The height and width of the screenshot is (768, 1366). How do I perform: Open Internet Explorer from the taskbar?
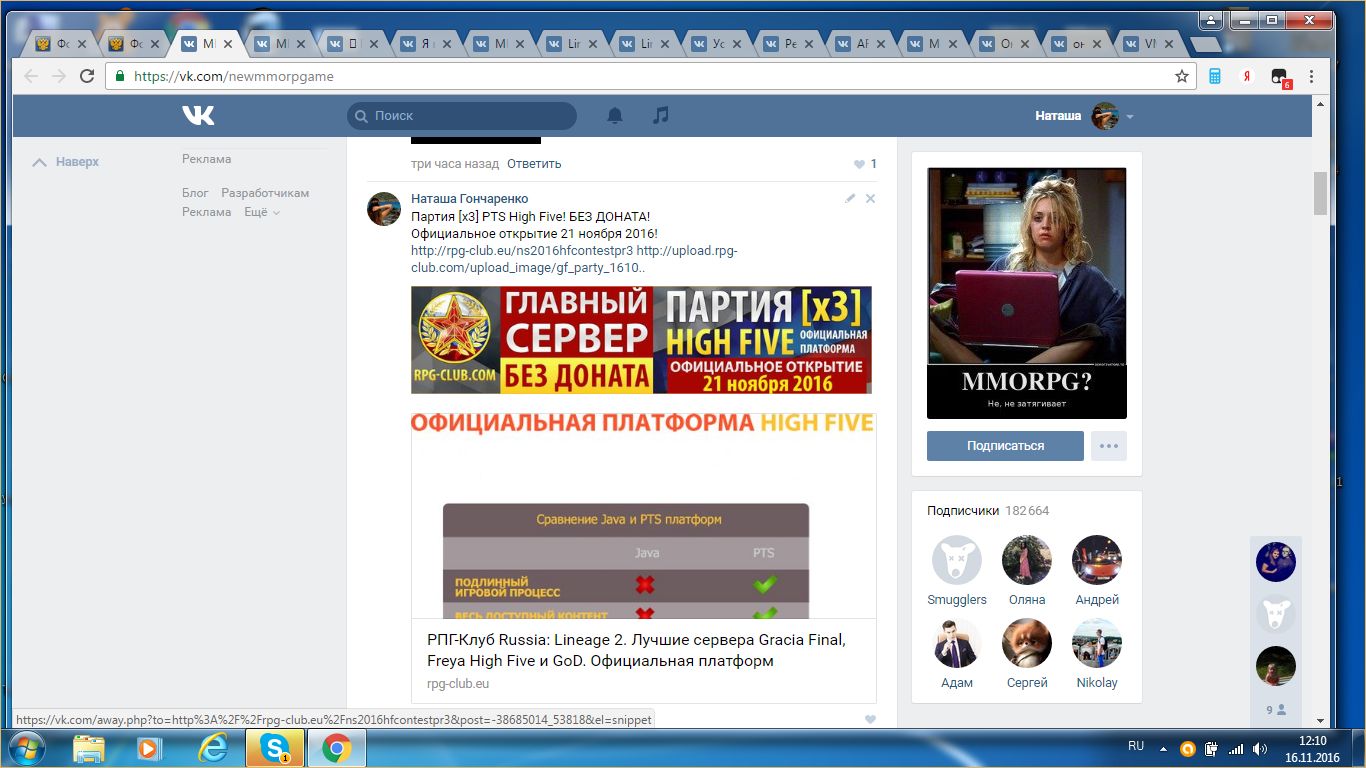point(212,748)
